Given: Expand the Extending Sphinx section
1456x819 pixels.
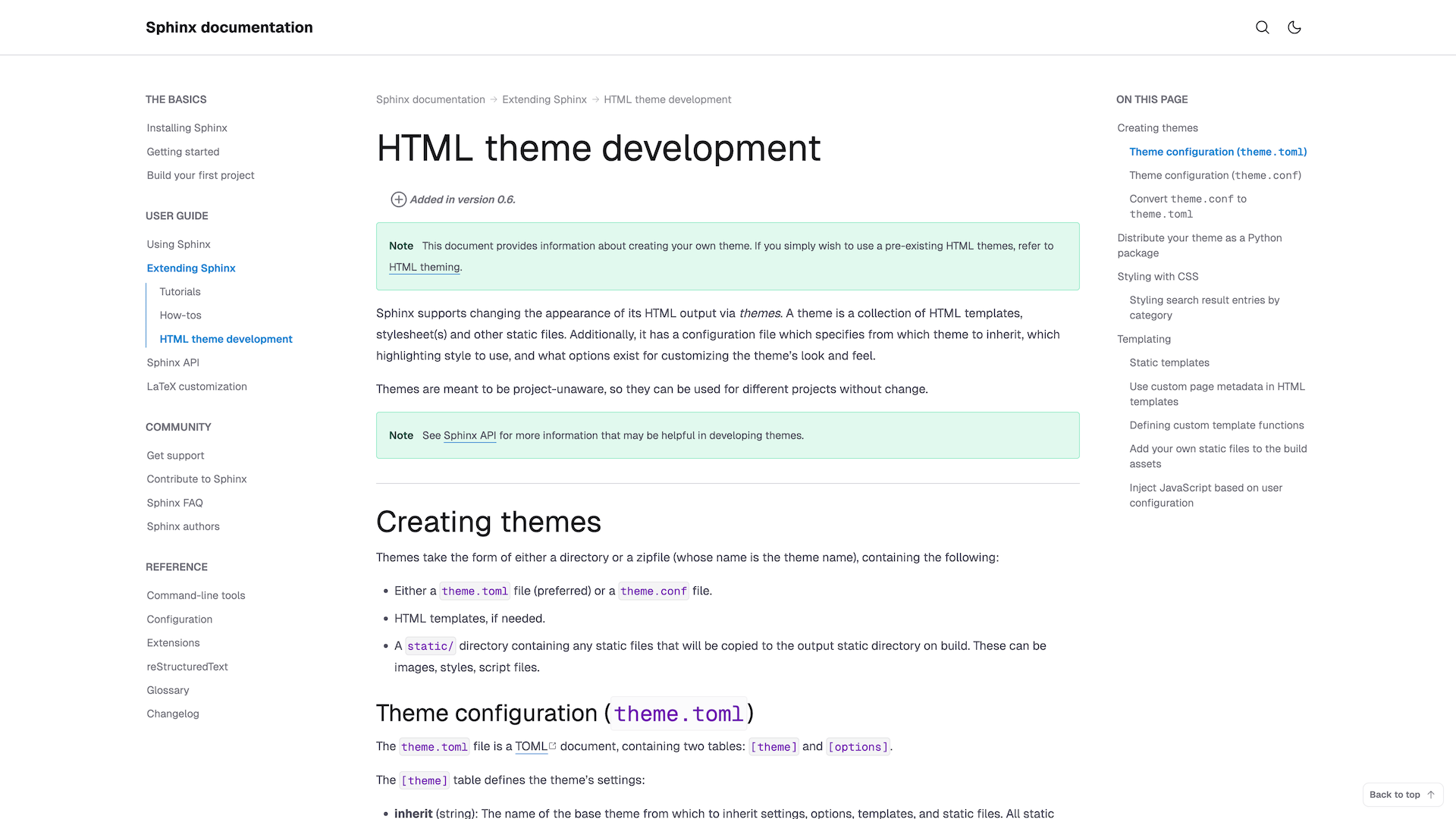Looking at the screenshot, I should point(190,268).
